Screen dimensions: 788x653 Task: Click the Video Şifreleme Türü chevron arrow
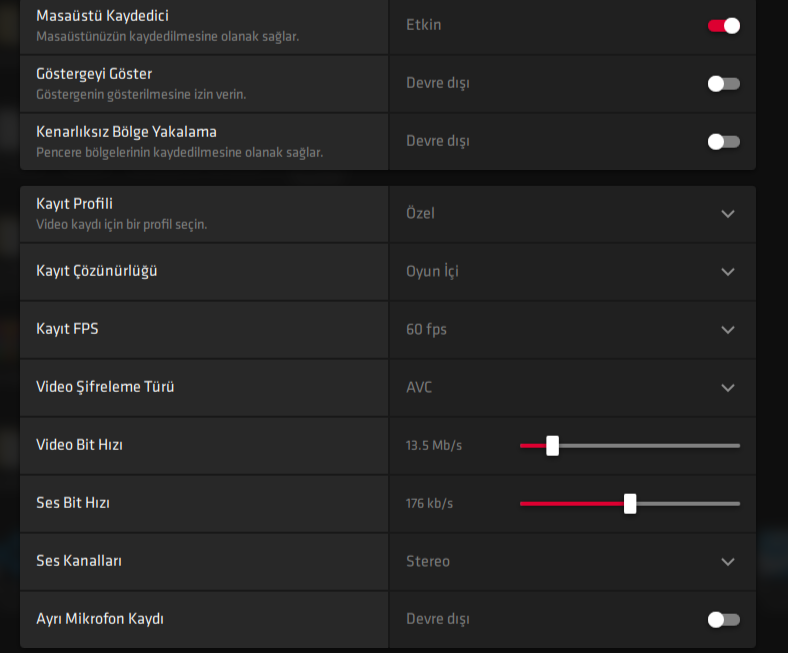point(727,388)
